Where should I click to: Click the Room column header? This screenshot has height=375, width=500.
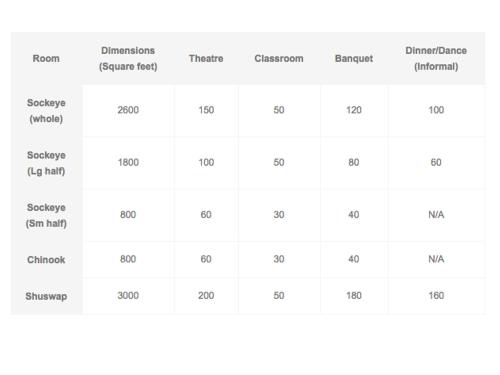[x=46, y=59]
